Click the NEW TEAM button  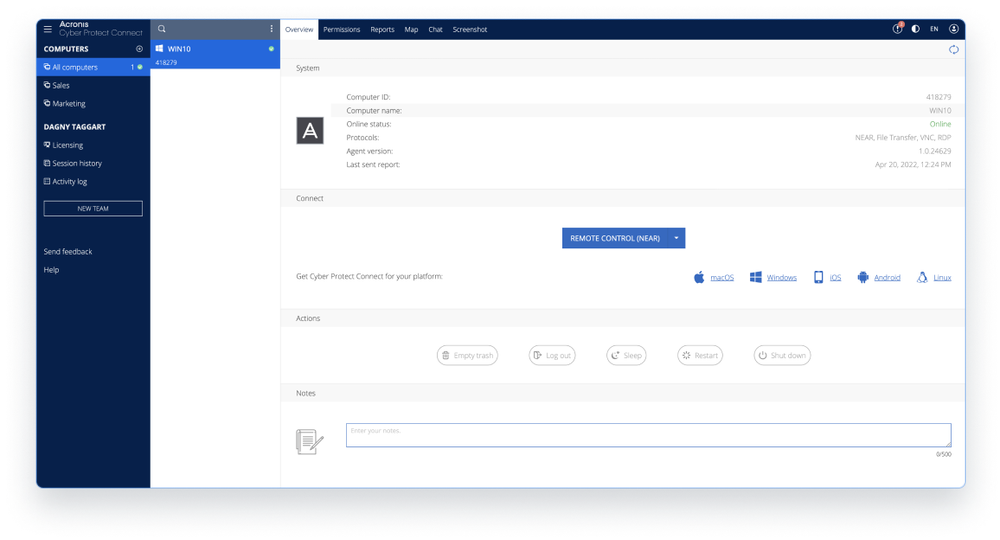pyautogui.click(x=93, y=208)
